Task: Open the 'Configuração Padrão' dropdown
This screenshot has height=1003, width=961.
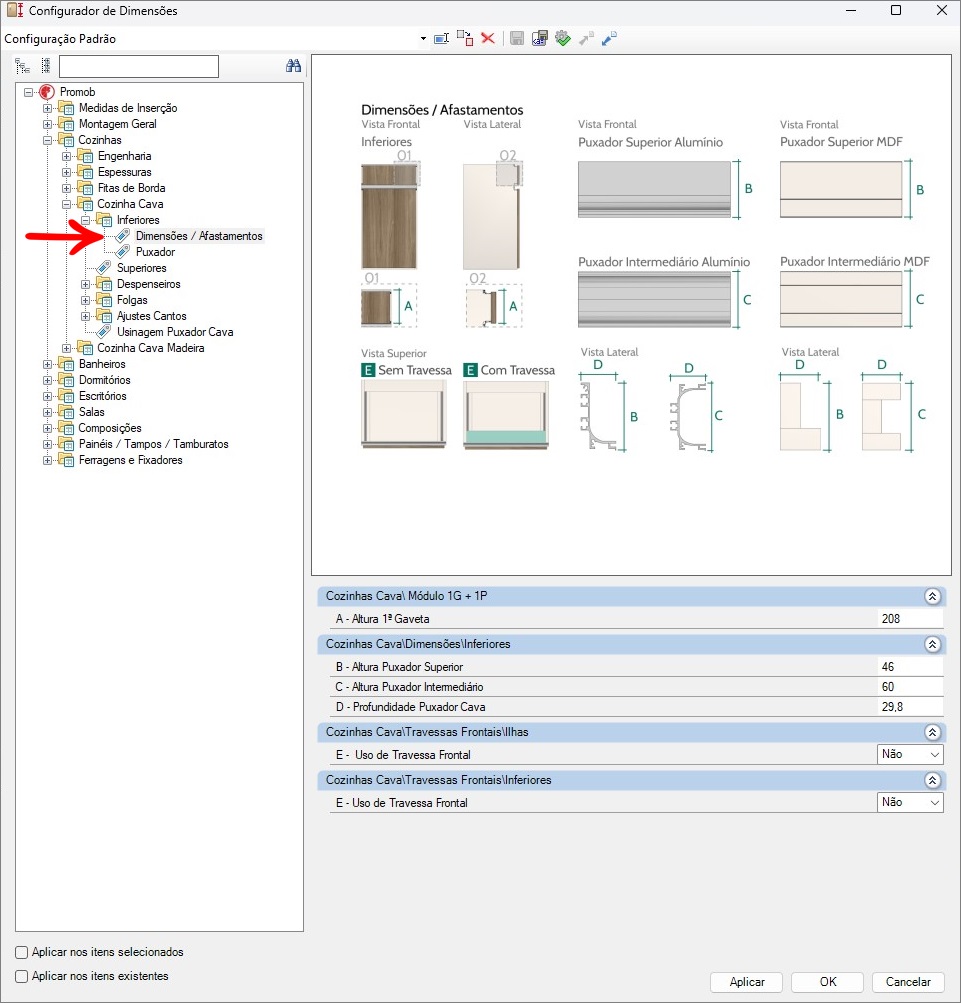Action: (424, 39)
